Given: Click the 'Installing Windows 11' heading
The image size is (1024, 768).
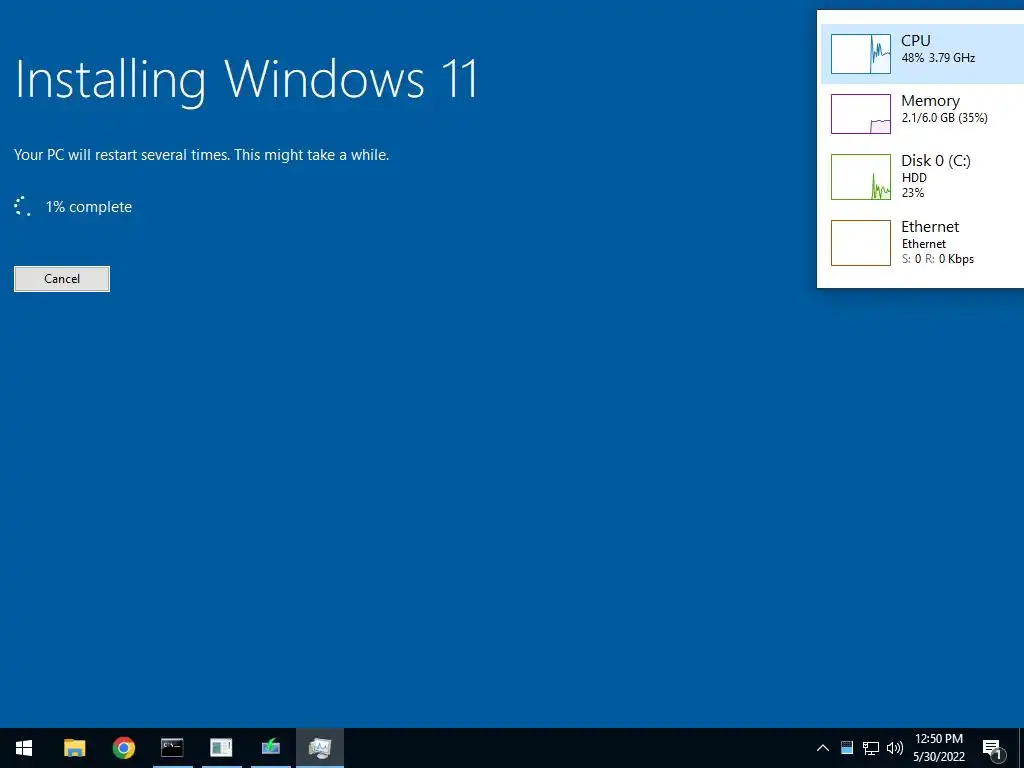Looking at the screenshot, I should (247, 81).
